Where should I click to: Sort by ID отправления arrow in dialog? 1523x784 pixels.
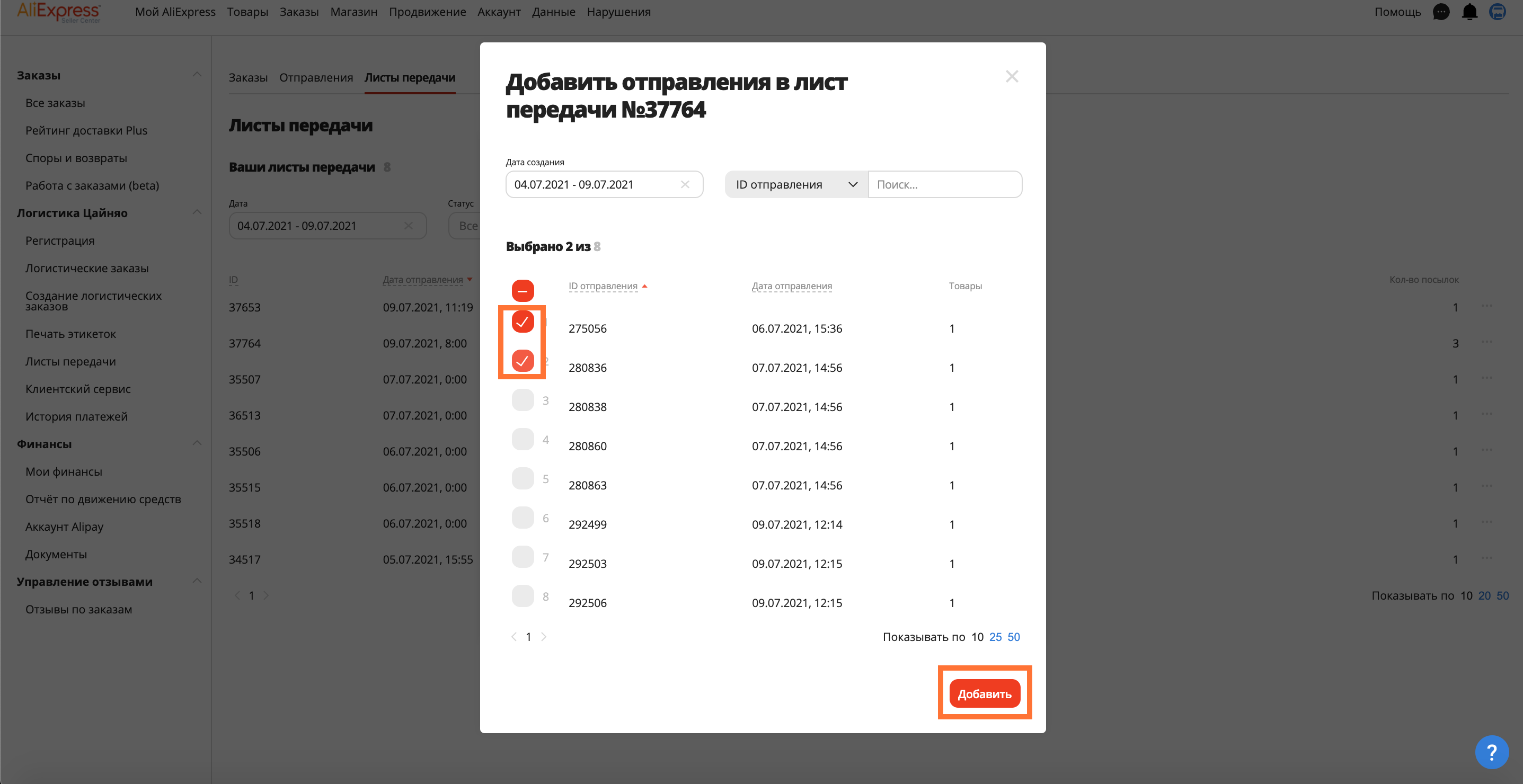tap(644, 286)
